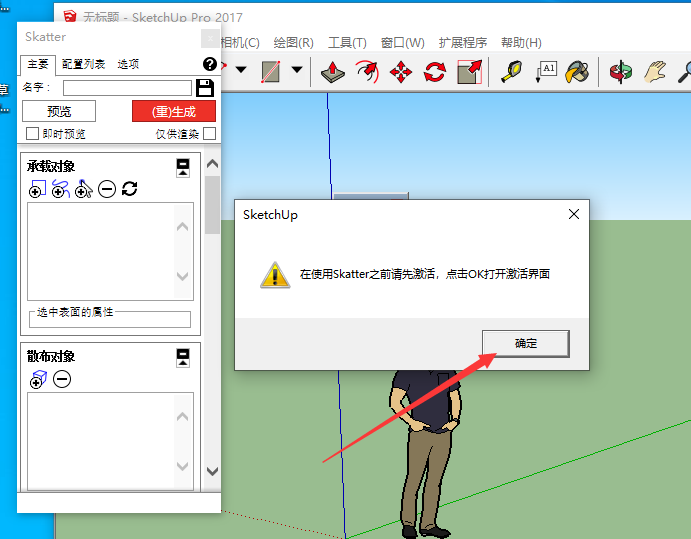Screen dimensions: 691x539
Task: Click the Skatter panel scrollbar thumb
Action: 212,205
